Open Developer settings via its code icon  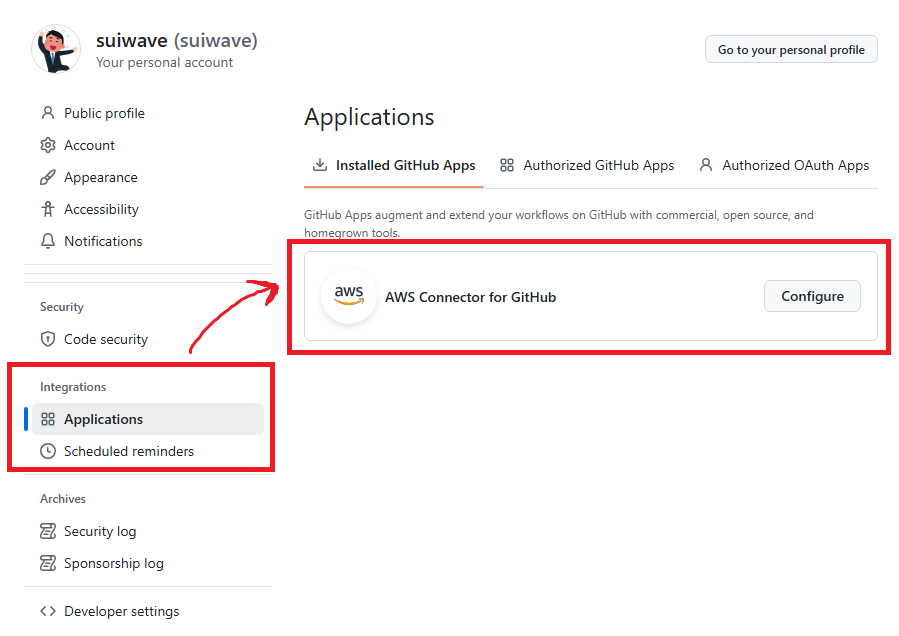click(47, 611)
